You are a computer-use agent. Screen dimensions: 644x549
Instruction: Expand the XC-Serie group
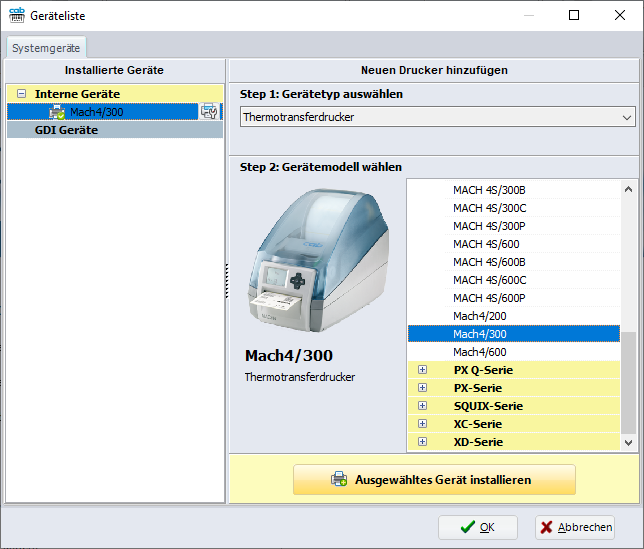(x=422, y=424)
